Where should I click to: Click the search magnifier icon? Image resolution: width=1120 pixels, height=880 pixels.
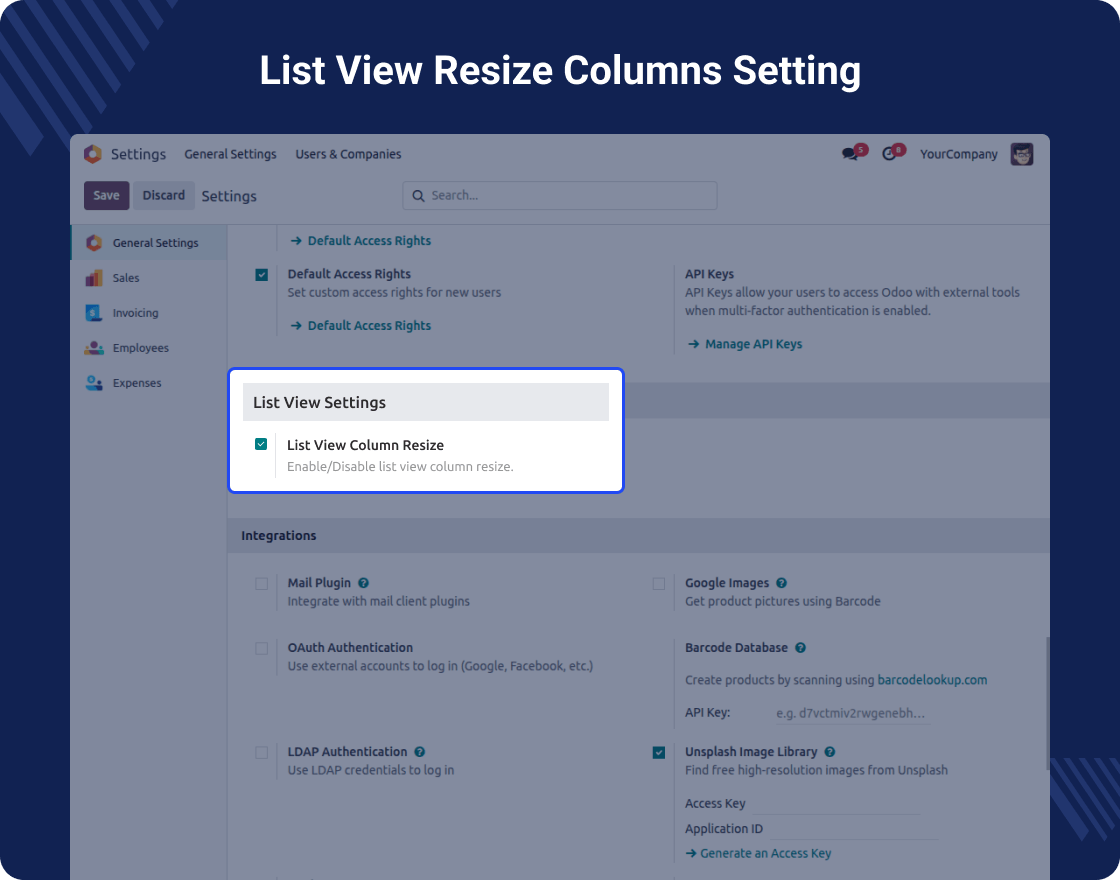[x=419, y=196]
